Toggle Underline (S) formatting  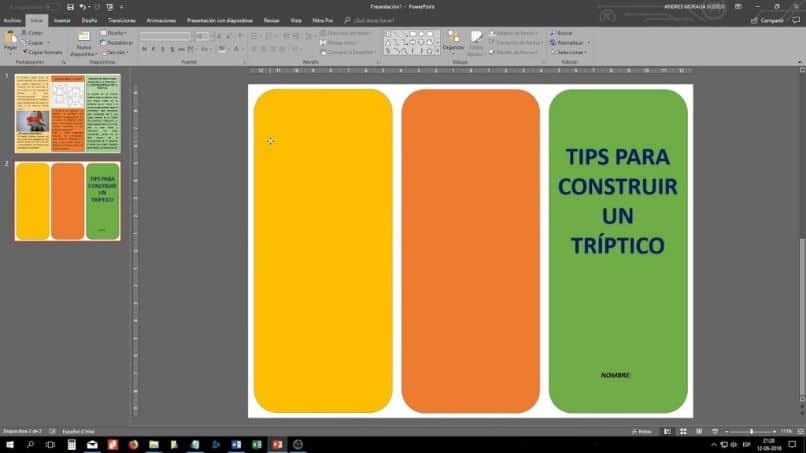pyautogui.click(x=162, y=49)
